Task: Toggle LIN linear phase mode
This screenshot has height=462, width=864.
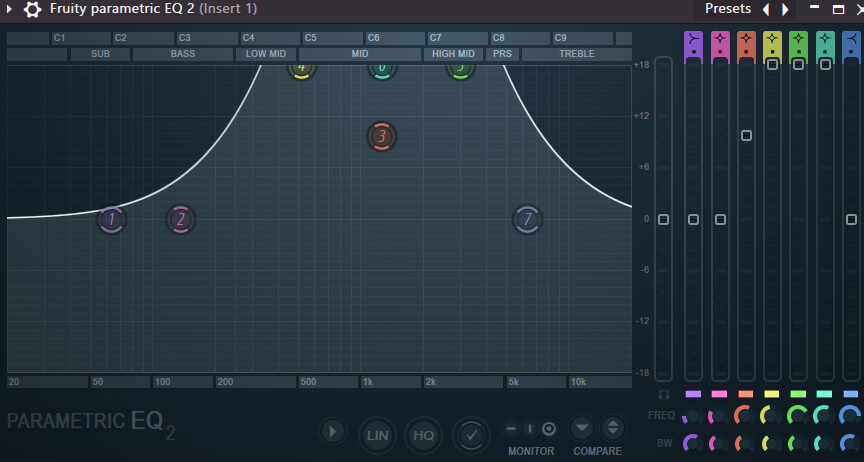Action: (377, 436)
